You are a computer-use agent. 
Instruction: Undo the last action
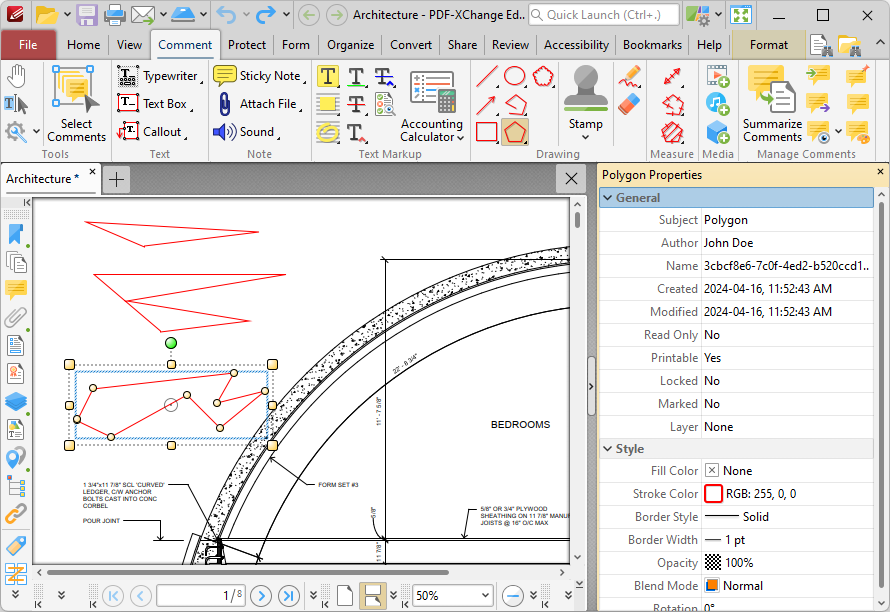(226, 15)
